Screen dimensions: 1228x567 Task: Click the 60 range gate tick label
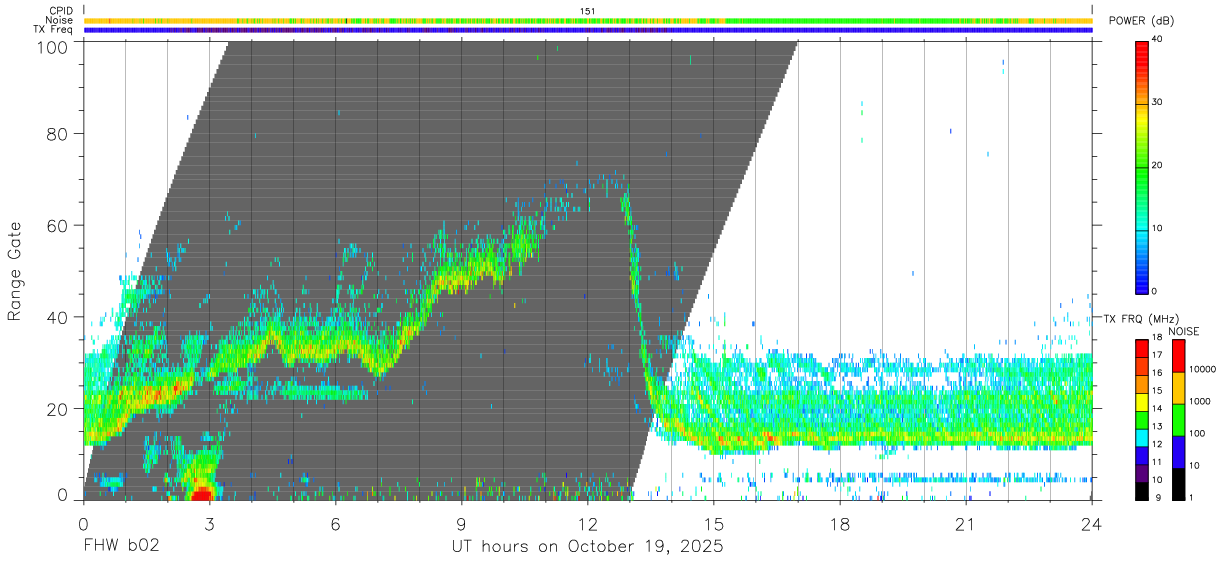(x=57, y=225)
